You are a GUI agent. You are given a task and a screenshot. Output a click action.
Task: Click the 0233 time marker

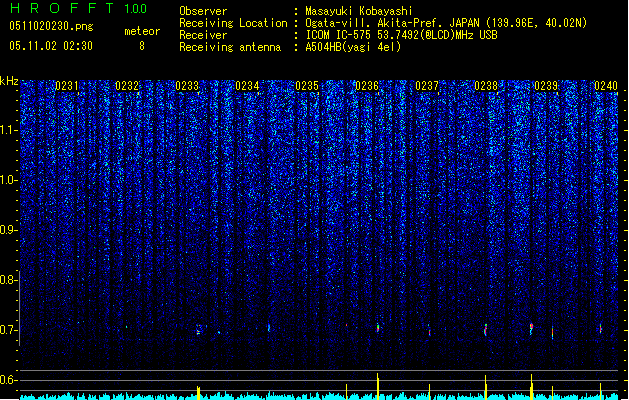click(x=187, y=86)
